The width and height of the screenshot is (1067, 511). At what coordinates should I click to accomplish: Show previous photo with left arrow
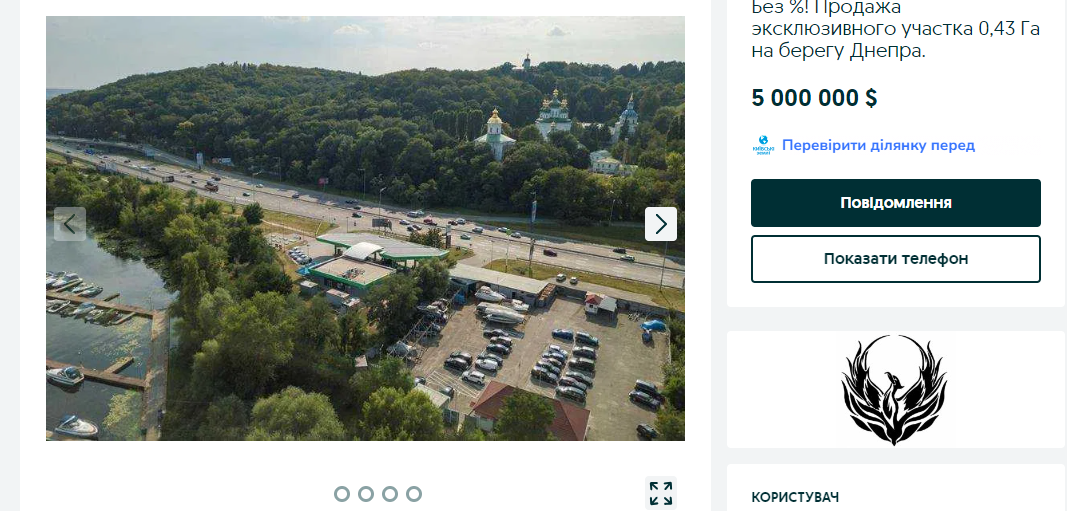[x=70, y=224]
